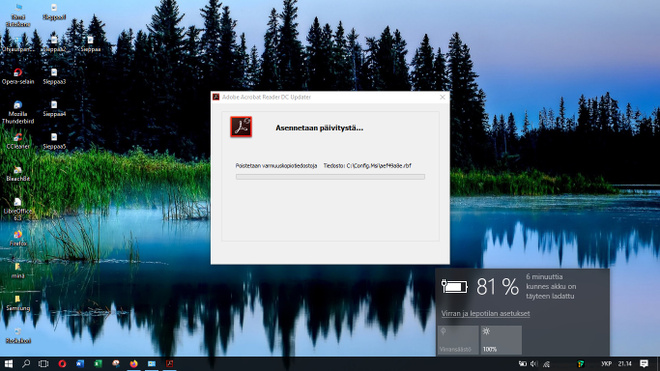
Task: Open the volume control in the tray
Action: [x=534, y=364]
